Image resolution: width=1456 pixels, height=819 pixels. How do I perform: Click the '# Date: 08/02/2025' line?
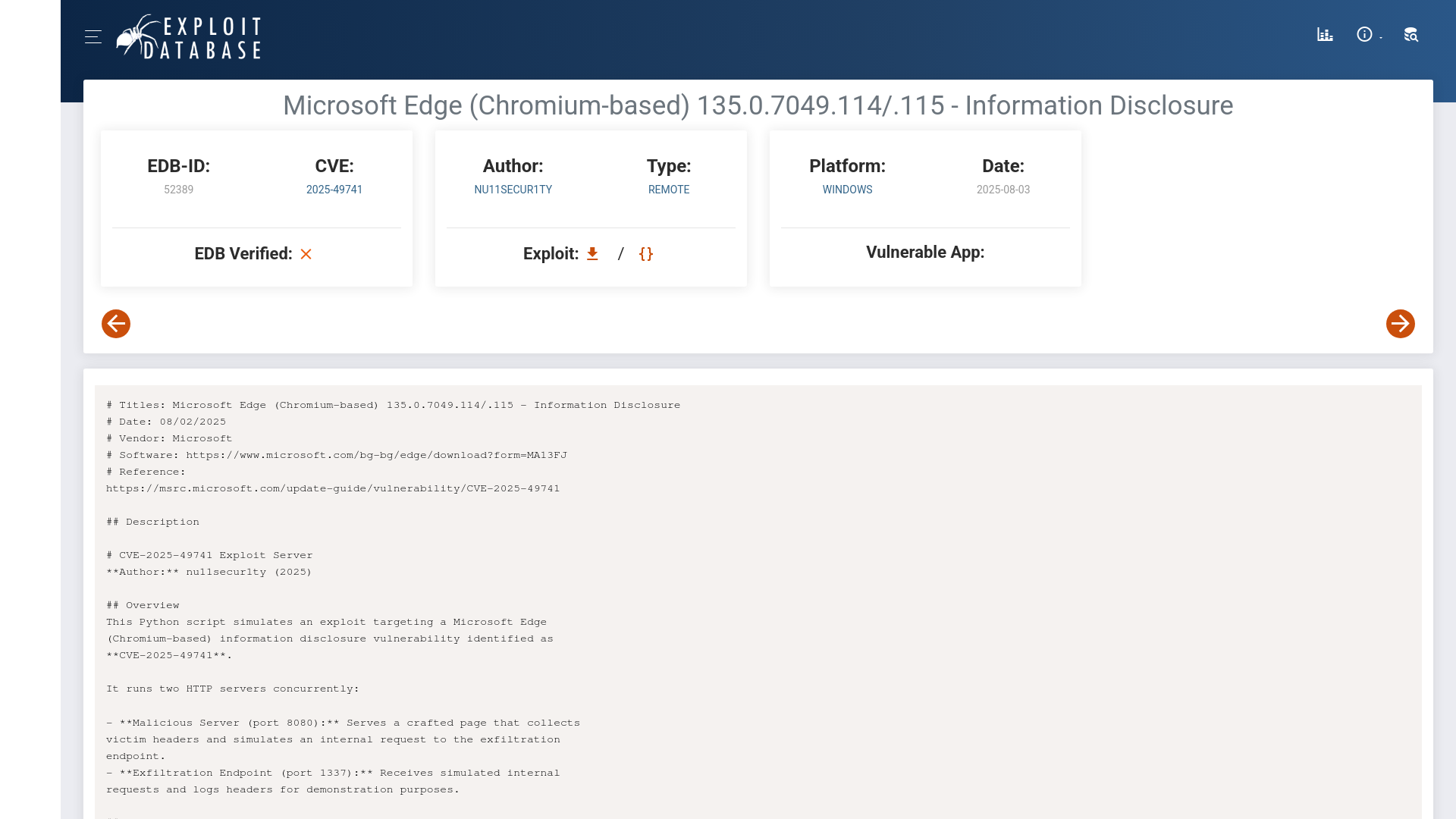pyautogui.click(x=166, y=422)
